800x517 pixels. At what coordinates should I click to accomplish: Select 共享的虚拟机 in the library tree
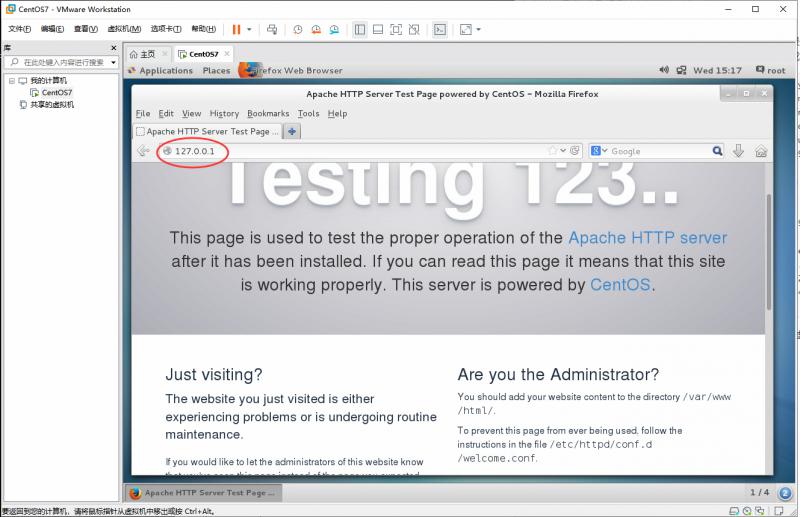click(x=52, y=105)
